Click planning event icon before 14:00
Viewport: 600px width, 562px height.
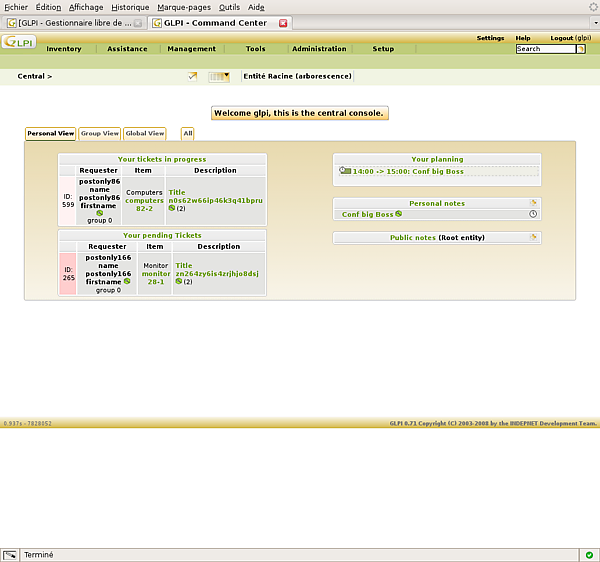[345, 171]
